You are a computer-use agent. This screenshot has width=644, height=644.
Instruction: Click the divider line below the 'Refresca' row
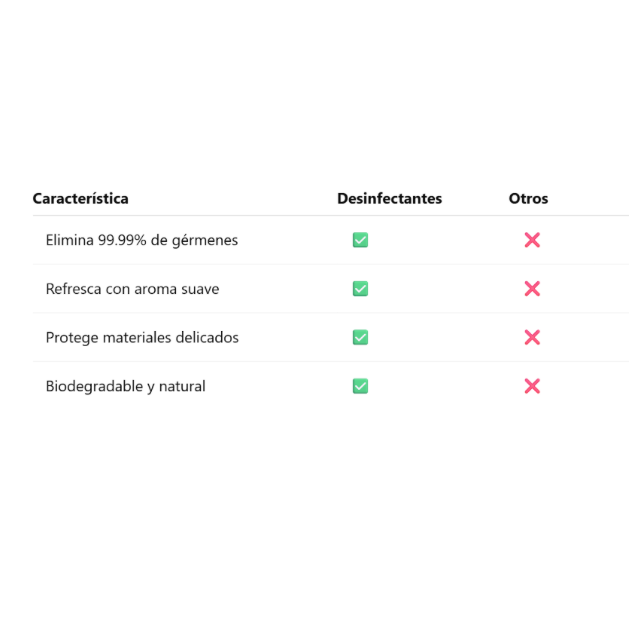click(330, 313)
